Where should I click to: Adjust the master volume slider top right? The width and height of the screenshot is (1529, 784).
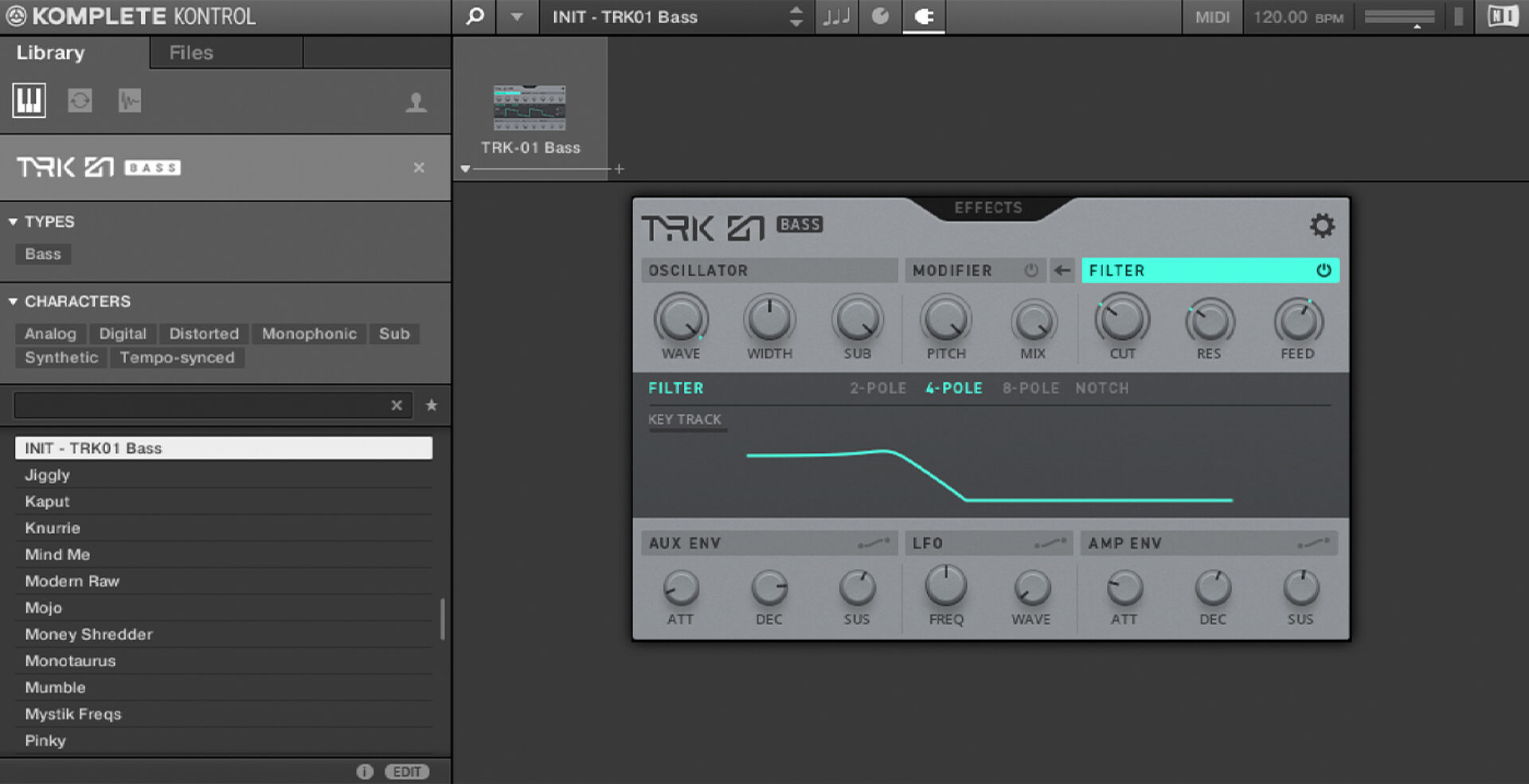(x=1399, y=16)
